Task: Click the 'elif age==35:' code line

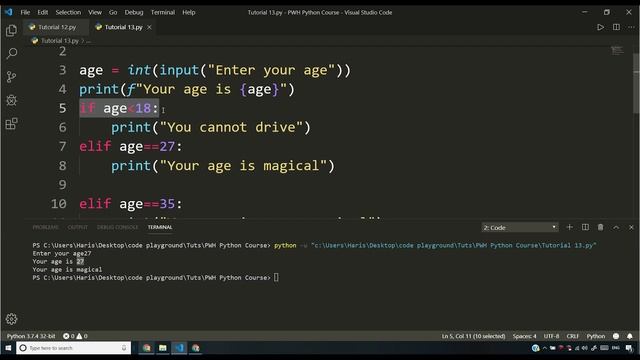Action: point(131,203)
